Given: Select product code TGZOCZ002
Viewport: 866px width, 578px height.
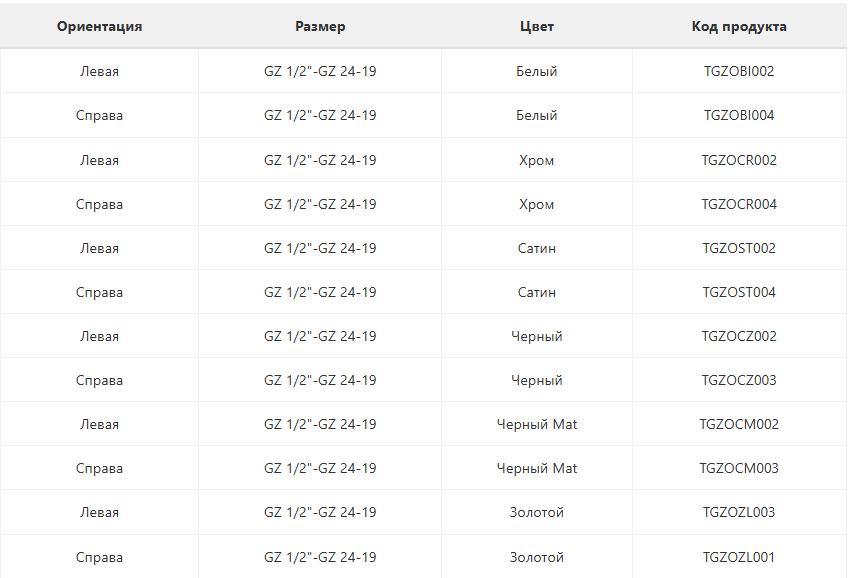Looking at the screenshot, I should tap(739, 336).
